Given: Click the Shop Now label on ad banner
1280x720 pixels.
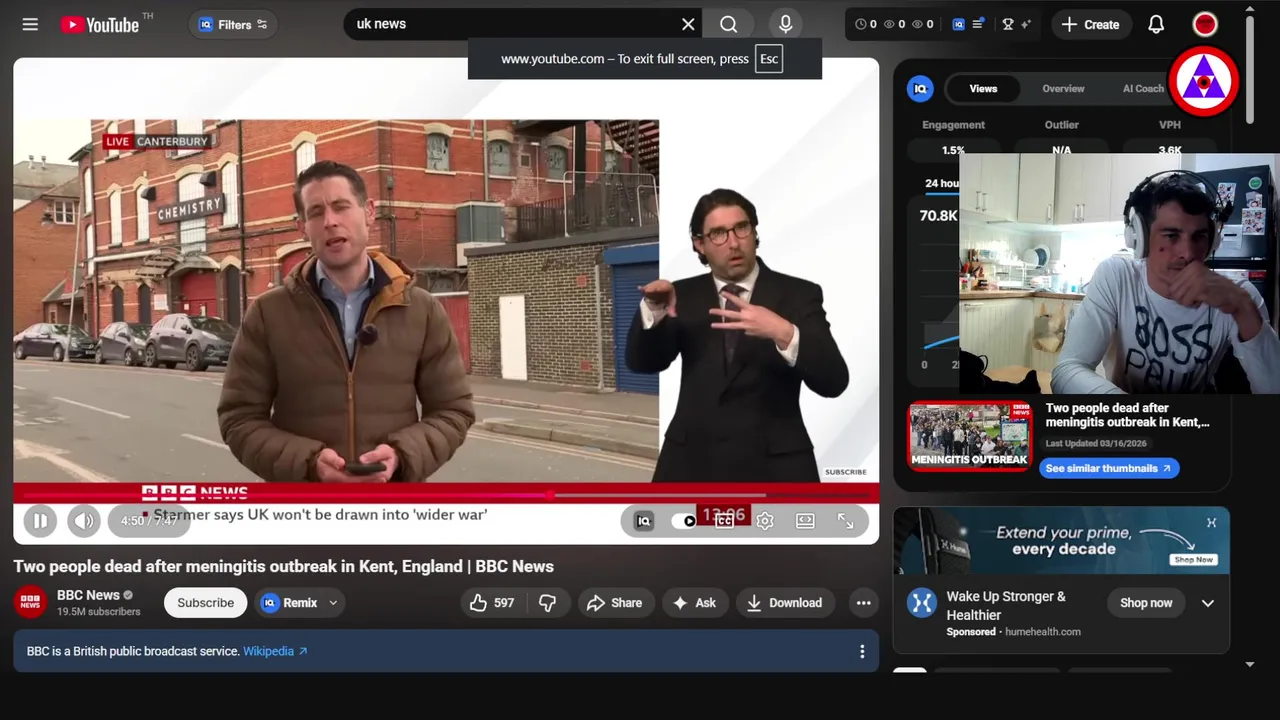Looking at the screenshot, I should 1193,559.
